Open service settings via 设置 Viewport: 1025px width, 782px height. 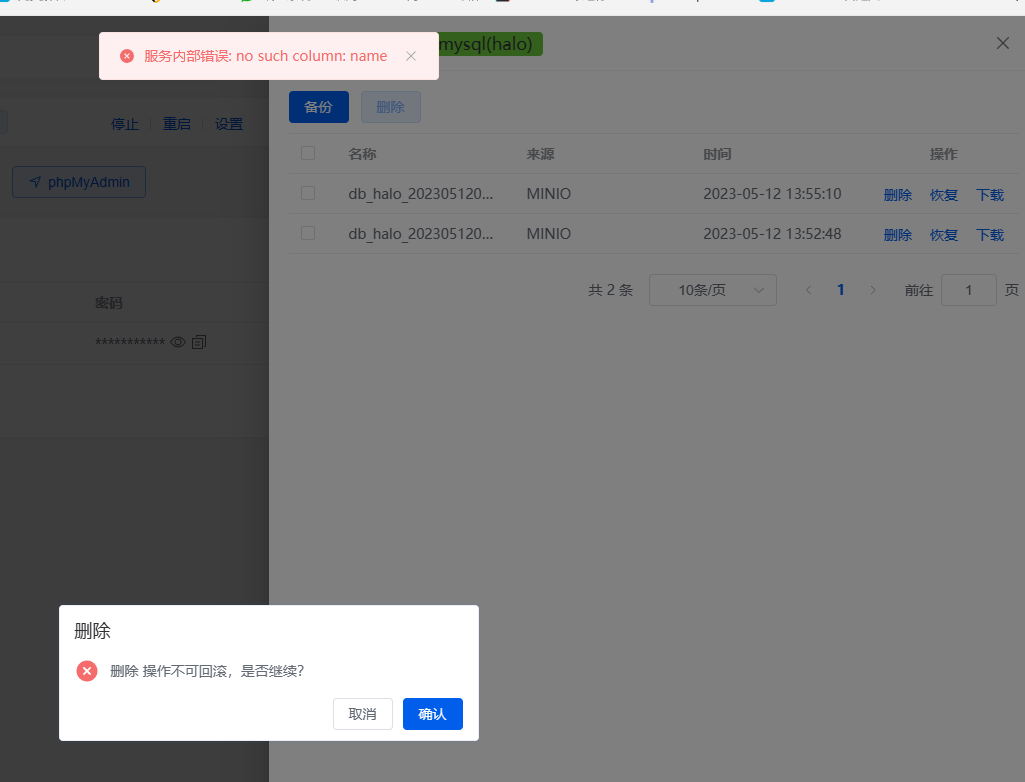tap(228, 123)
